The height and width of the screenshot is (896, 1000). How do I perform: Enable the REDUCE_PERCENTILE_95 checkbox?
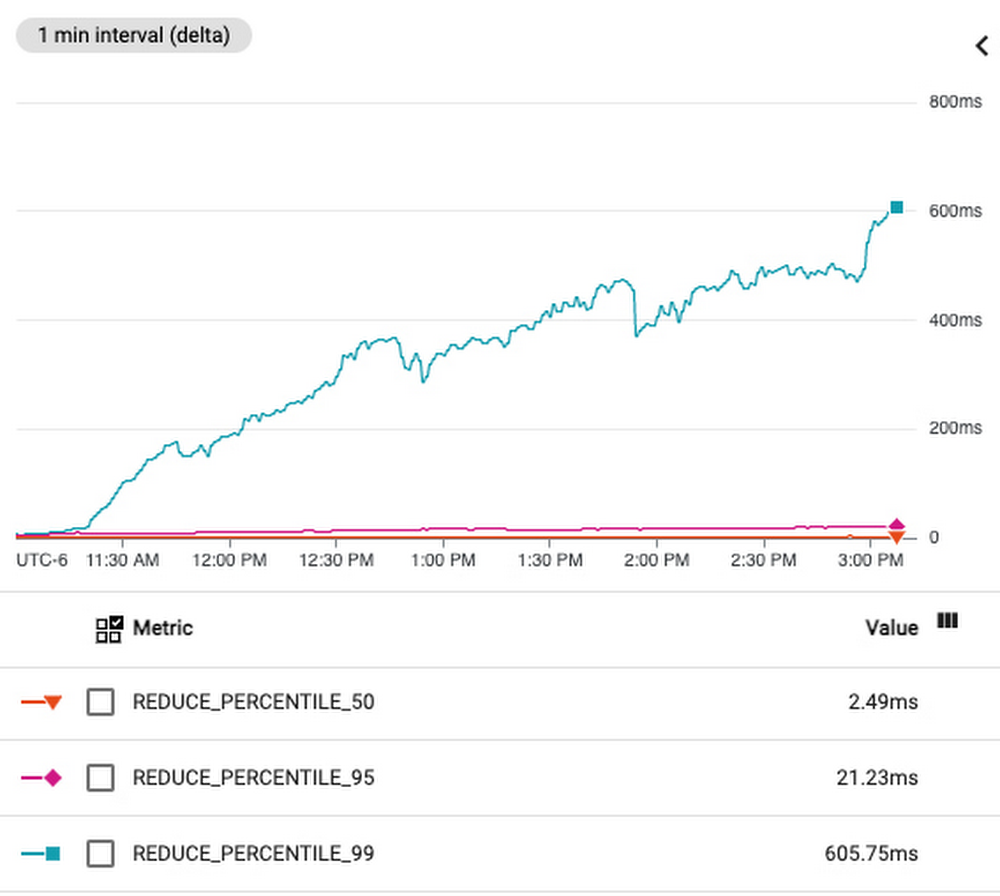(x=100, y=778)
